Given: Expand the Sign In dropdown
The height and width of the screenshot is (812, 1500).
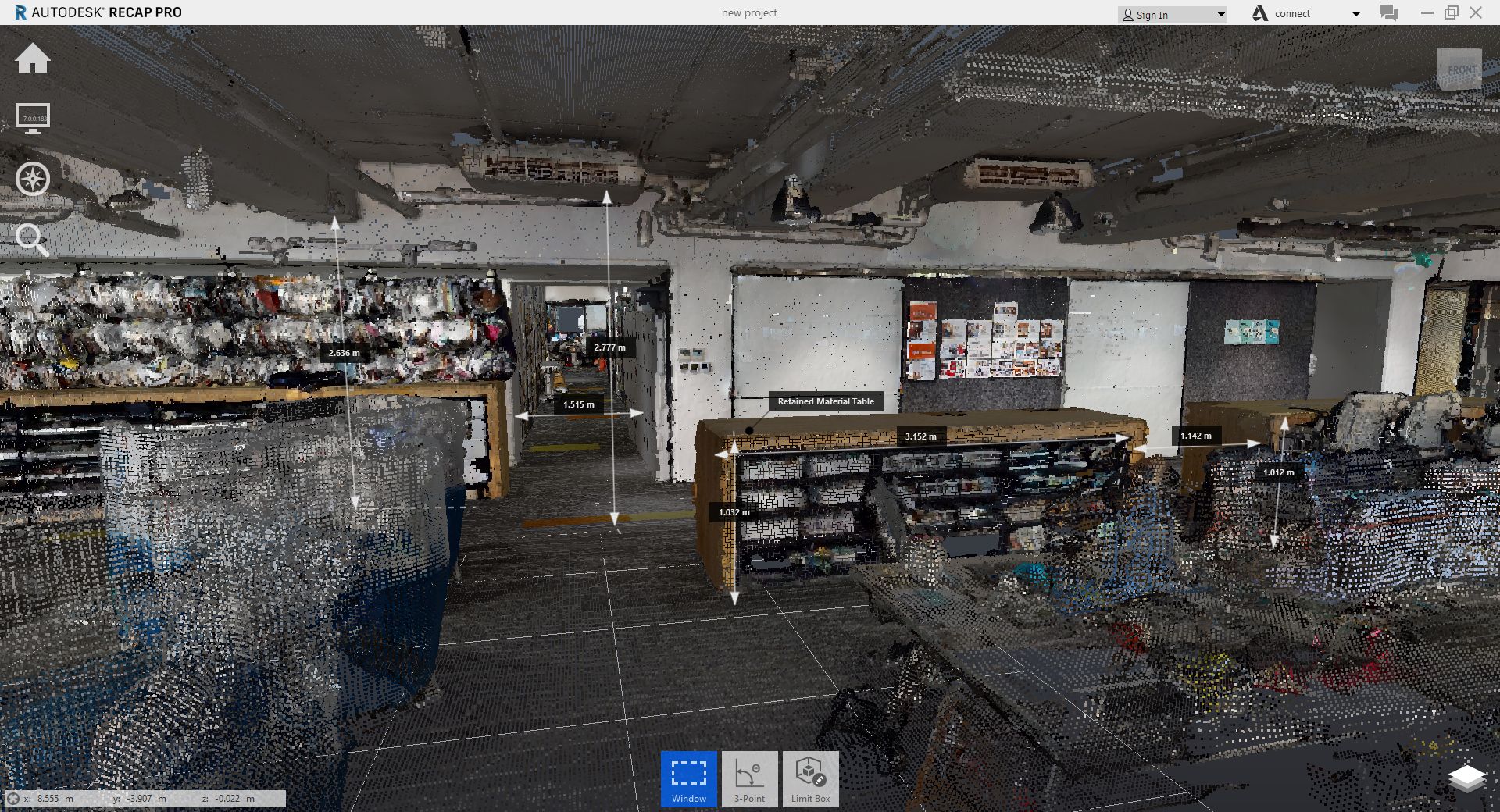Looking at the screenshot, I should [1220, 15].
